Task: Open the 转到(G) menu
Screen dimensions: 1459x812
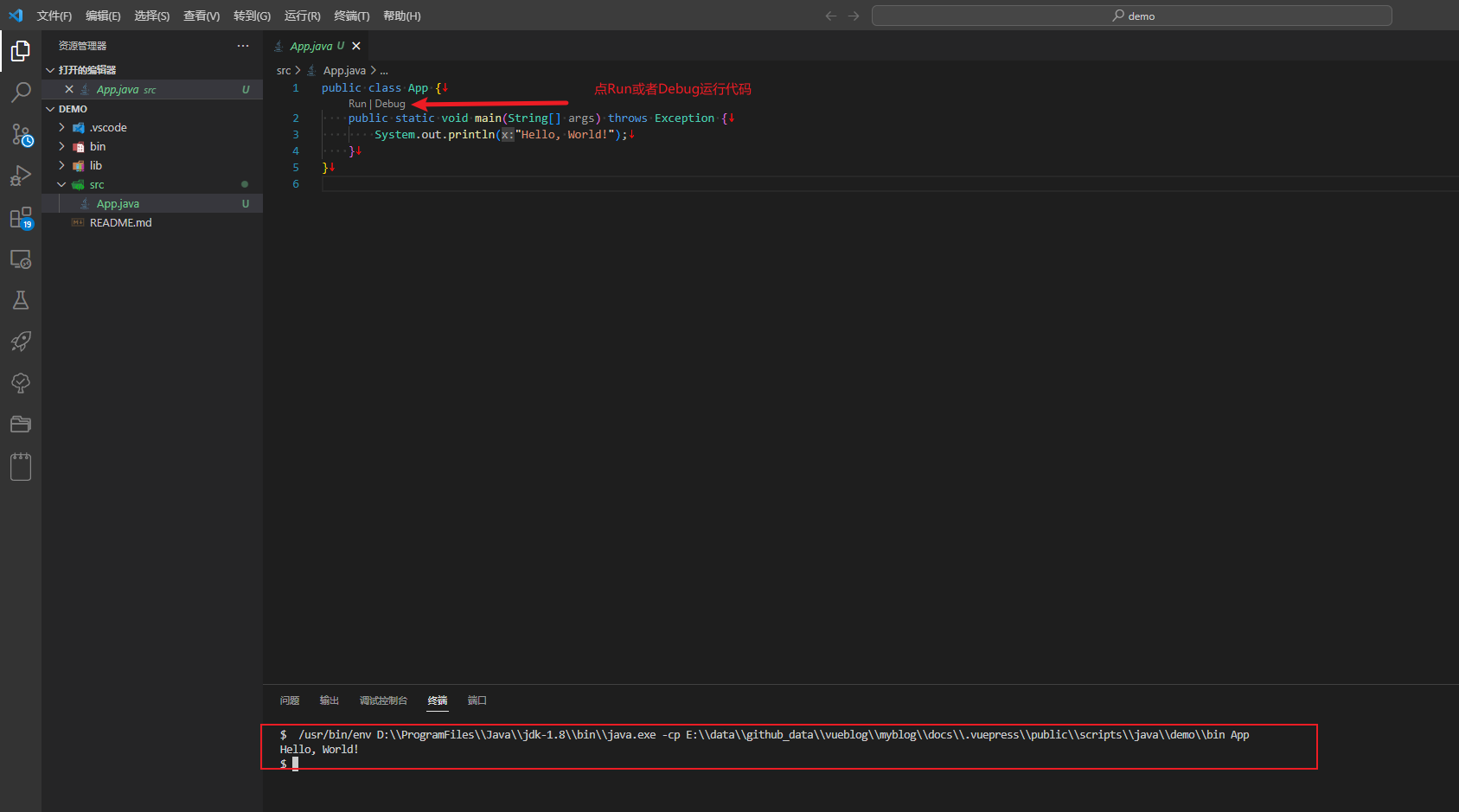Action: 252,16
